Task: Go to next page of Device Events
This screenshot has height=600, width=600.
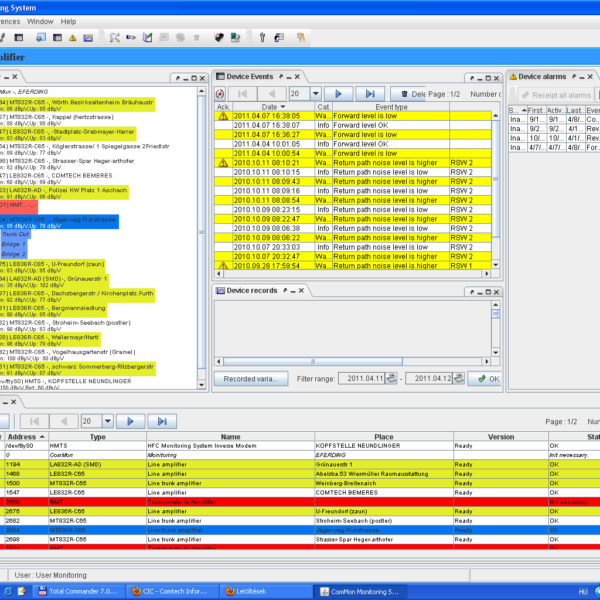Action: point(339,93)
